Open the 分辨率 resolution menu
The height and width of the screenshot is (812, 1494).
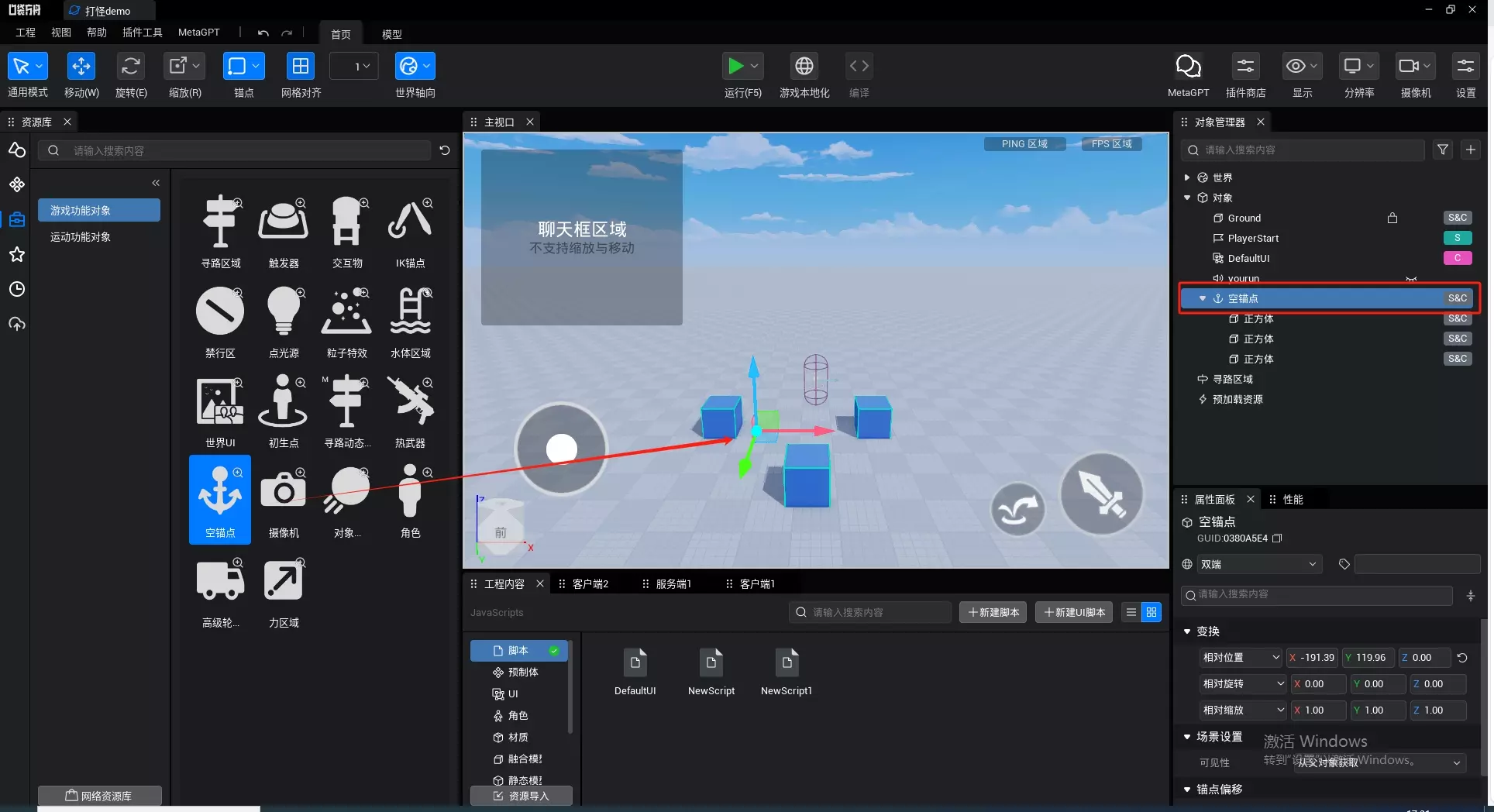(x=1359, y=67)
